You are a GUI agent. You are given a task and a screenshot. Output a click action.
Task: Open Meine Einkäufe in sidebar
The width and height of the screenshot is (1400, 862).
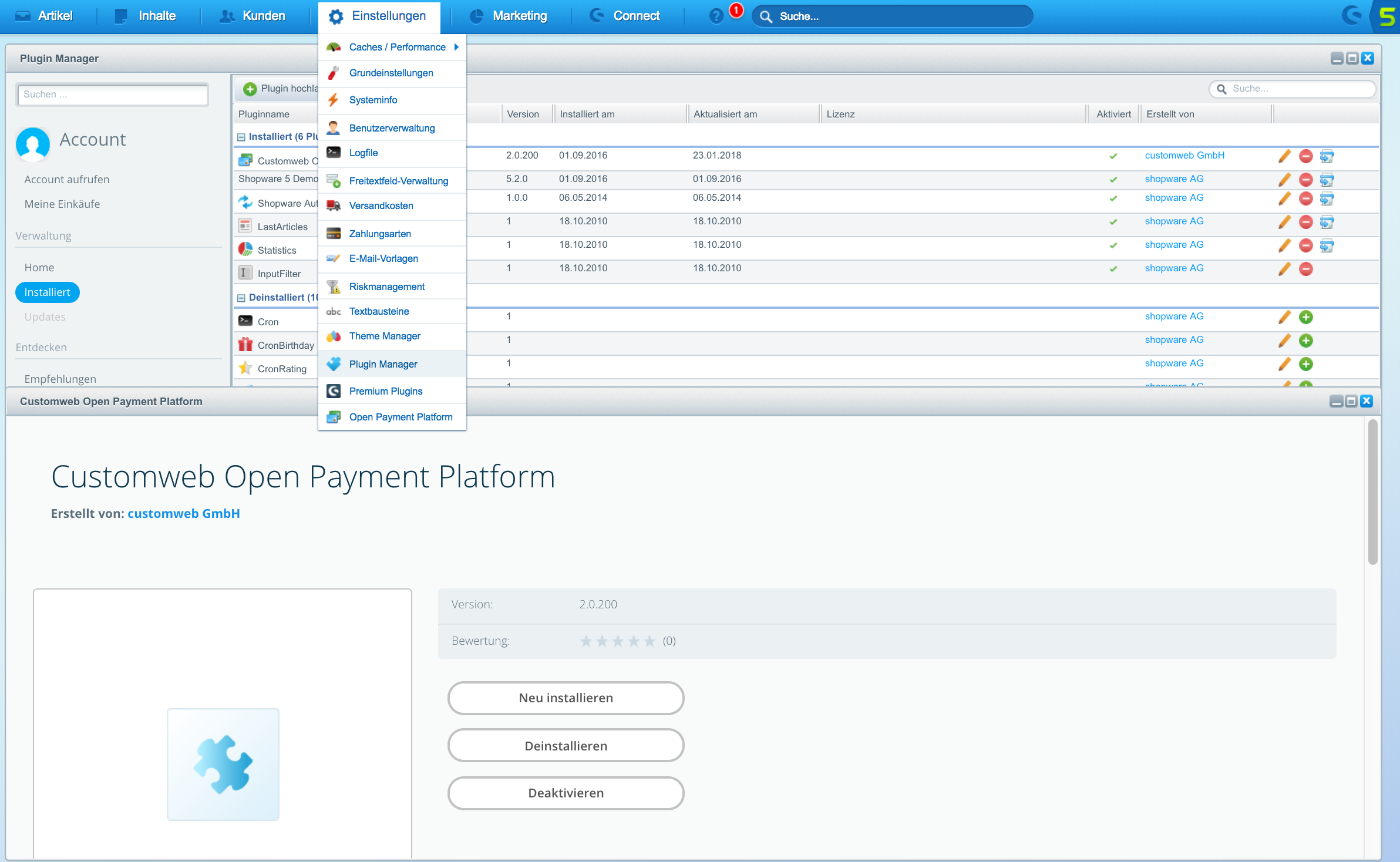click(x=62, y=204)
